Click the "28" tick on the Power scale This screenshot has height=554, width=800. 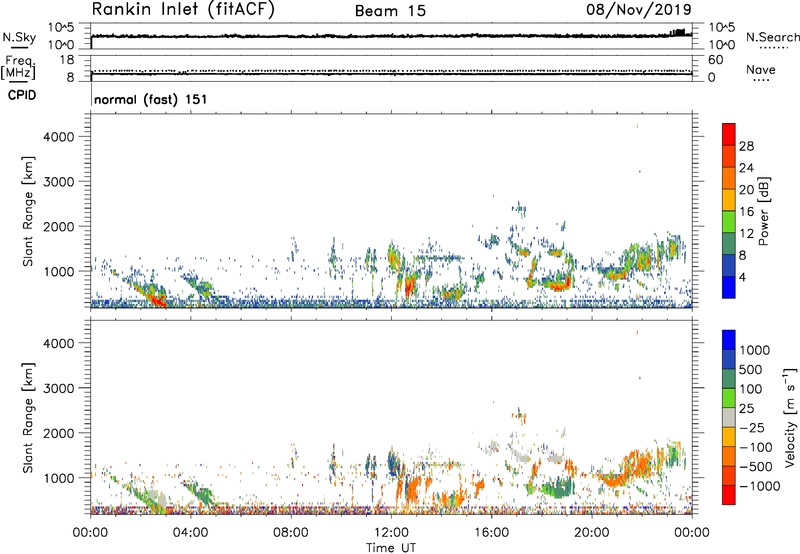[x=746, y=146]
